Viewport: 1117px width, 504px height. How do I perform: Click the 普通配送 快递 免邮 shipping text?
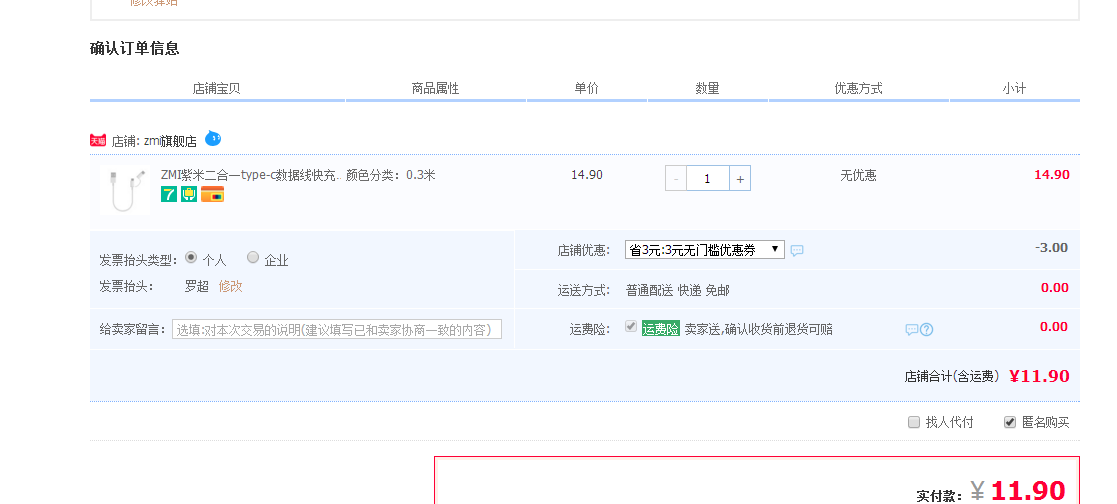(x=677, y=290)
